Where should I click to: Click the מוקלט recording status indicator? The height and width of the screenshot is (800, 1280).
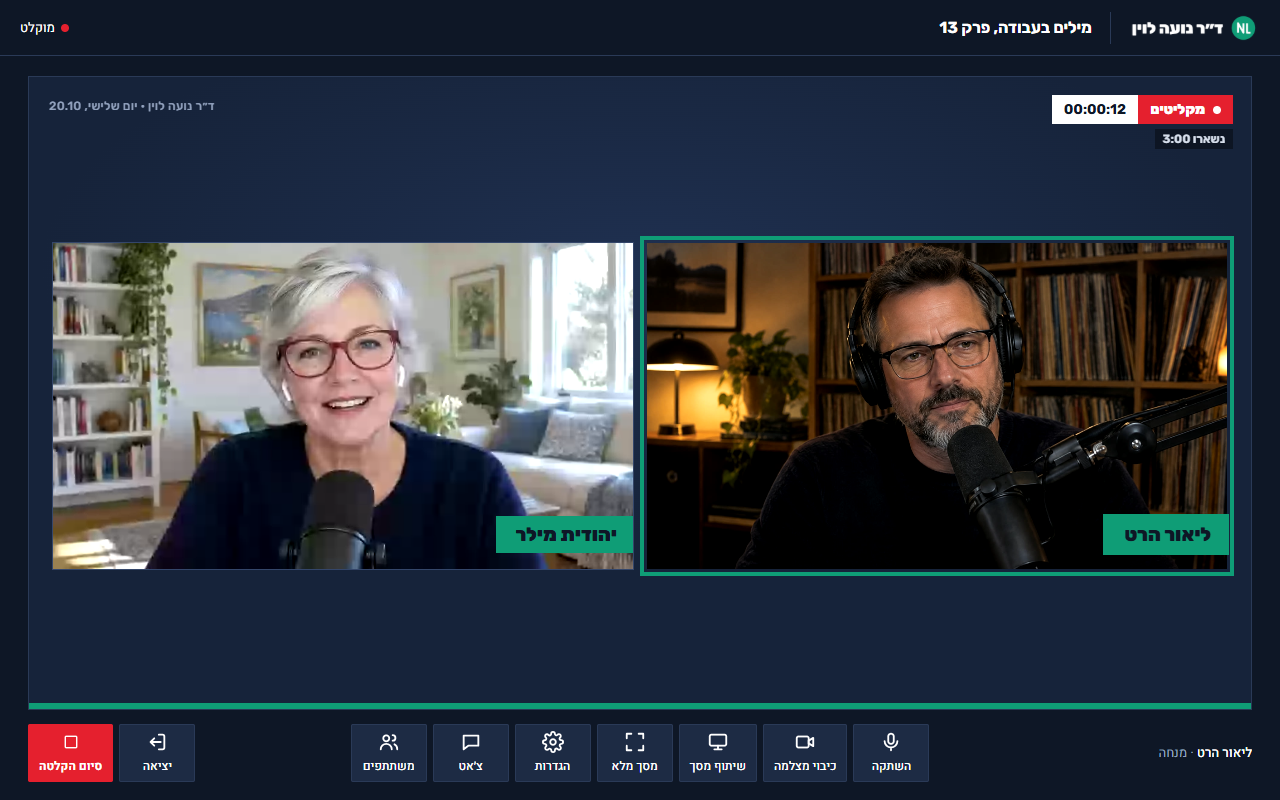click(x=45, y=27)
